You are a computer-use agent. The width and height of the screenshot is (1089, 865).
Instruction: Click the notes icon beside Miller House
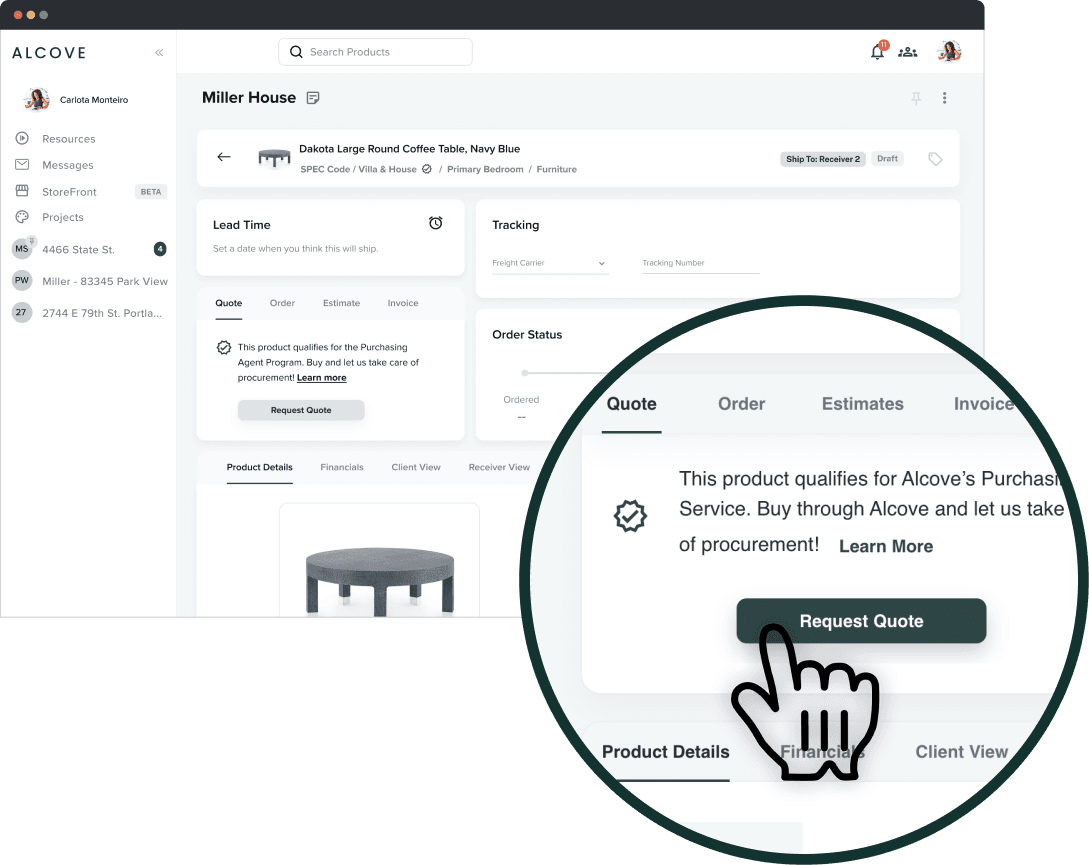pos(313,98)
